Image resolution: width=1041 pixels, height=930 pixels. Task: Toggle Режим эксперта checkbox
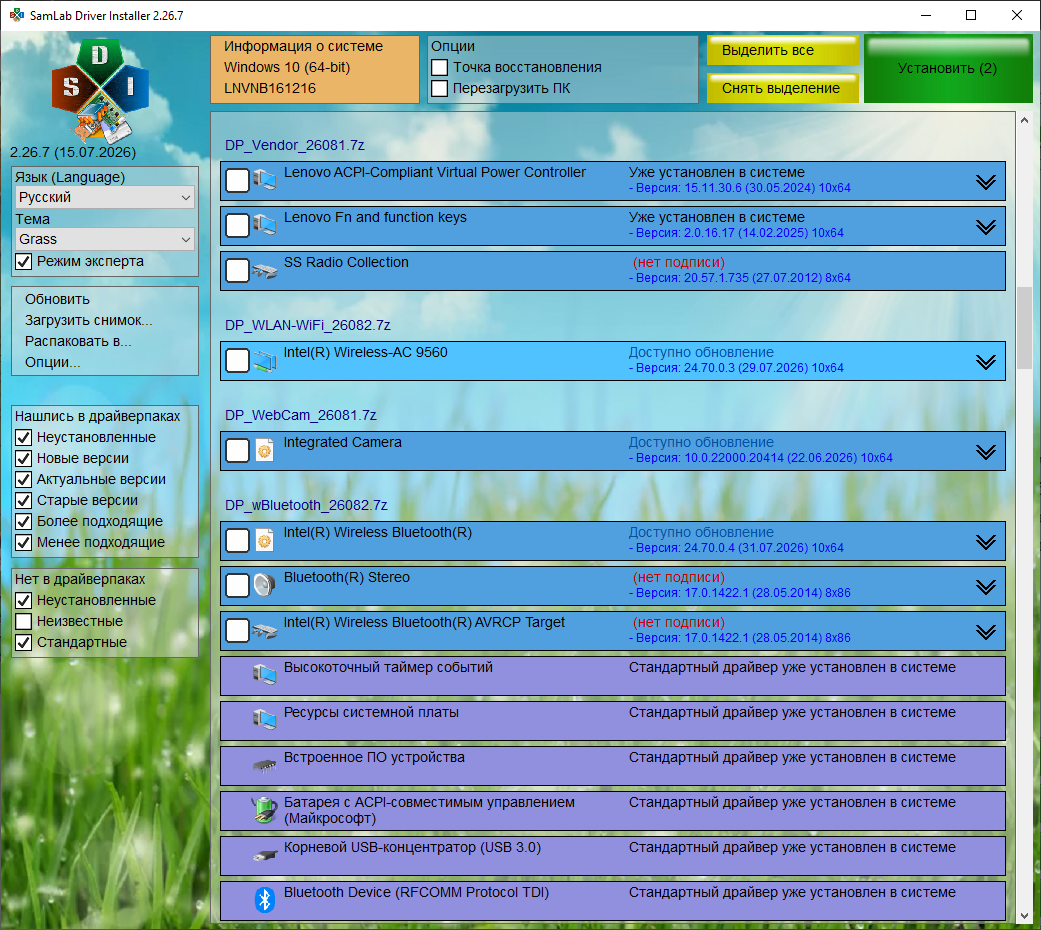[24, 262]
